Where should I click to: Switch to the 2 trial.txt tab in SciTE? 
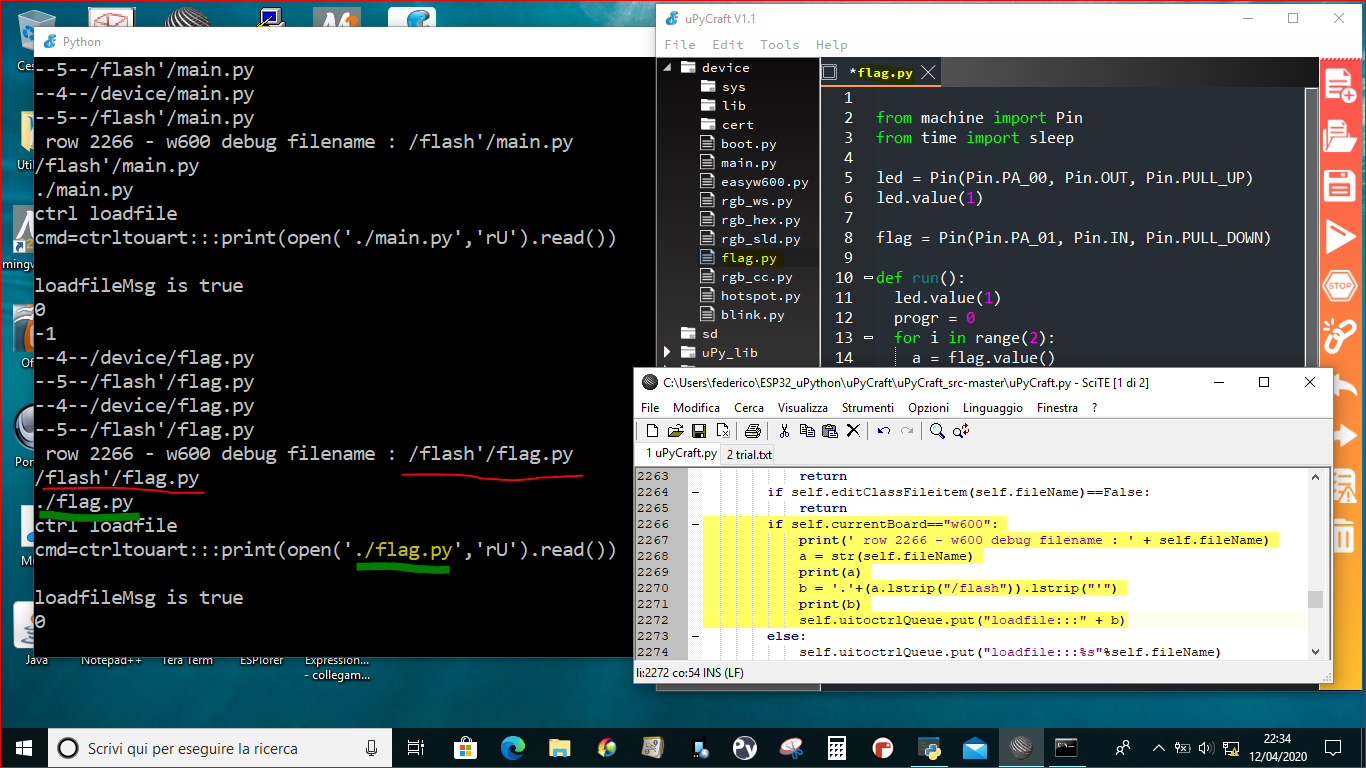click(749, 454)
